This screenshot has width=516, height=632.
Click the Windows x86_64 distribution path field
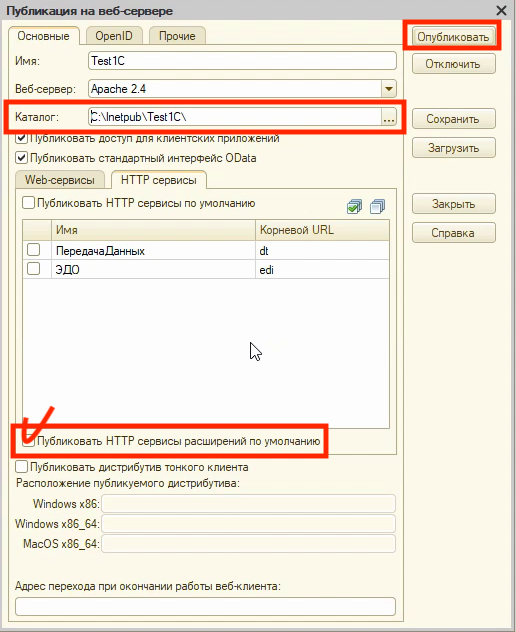(248, 524)
